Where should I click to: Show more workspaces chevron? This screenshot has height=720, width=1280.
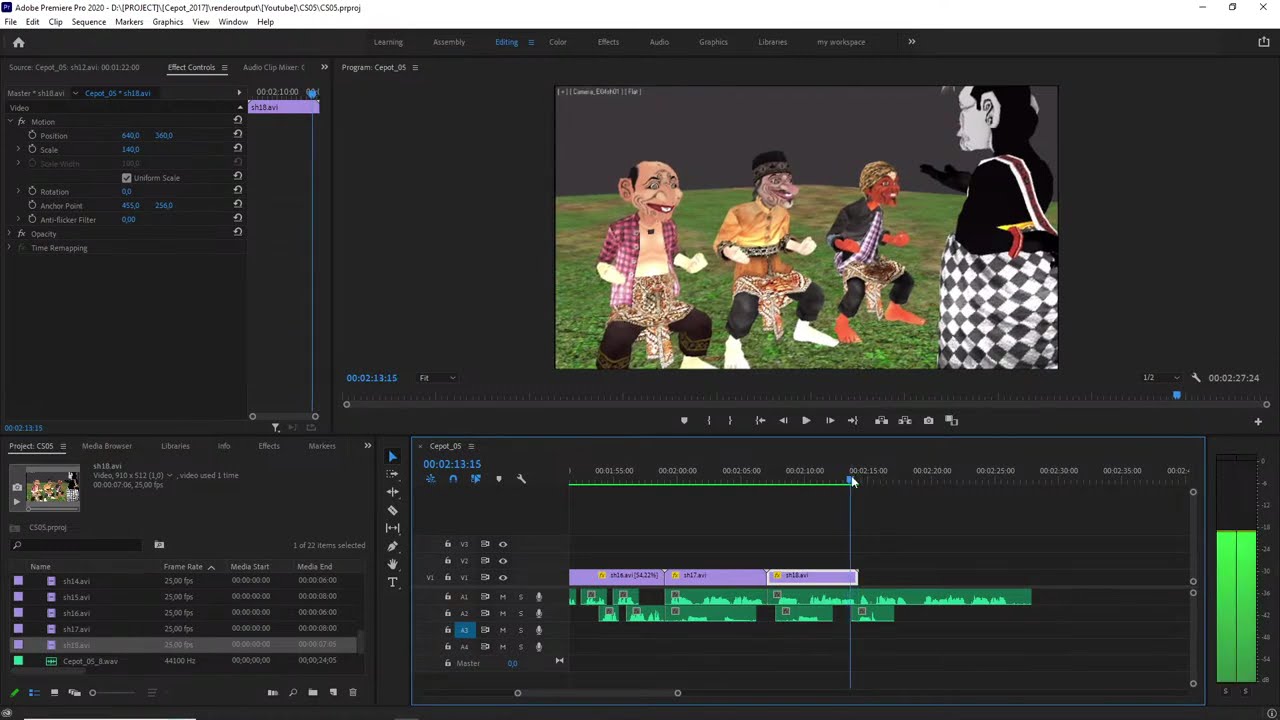point(911,42)
